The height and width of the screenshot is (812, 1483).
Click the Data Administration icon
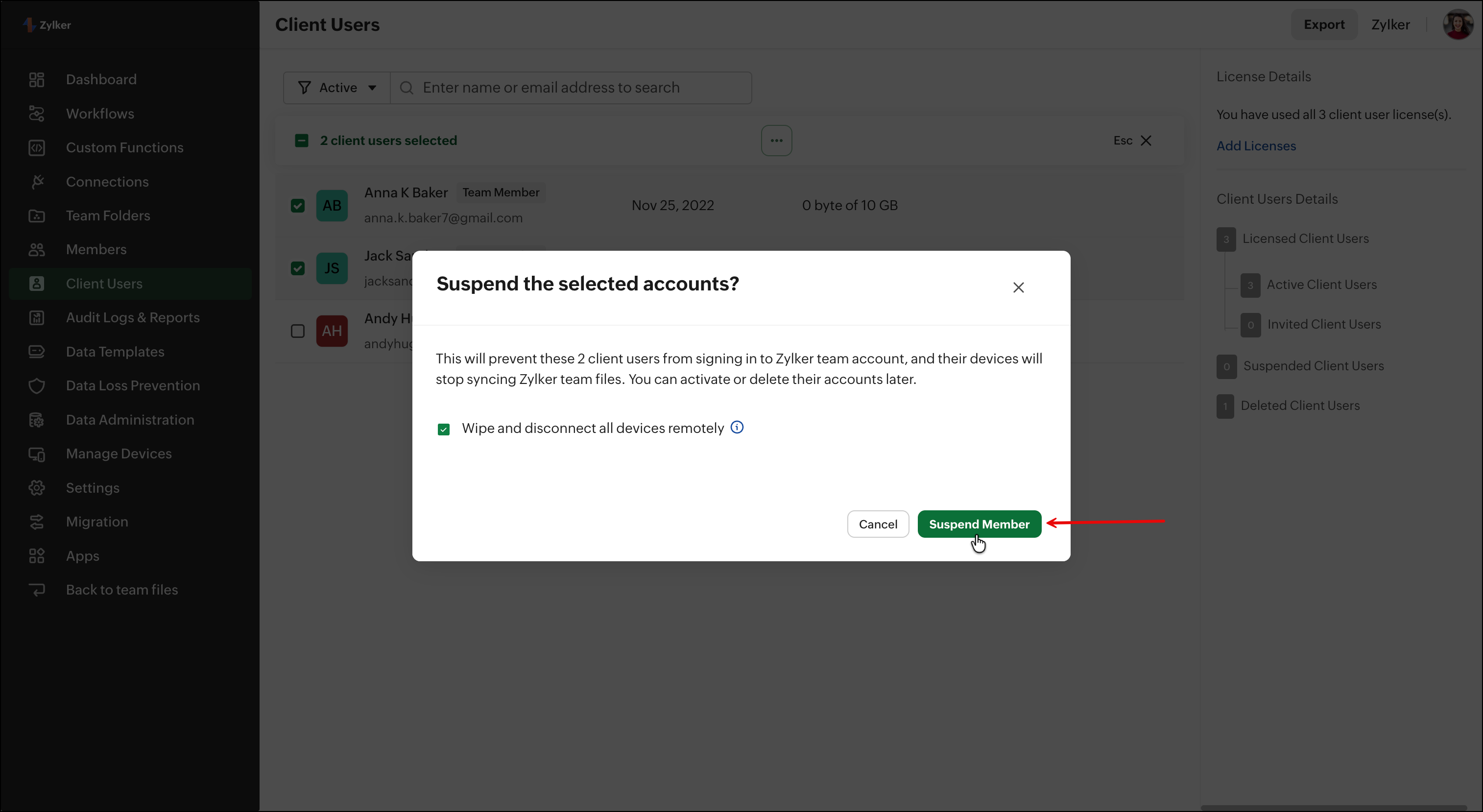click(37, 420)
